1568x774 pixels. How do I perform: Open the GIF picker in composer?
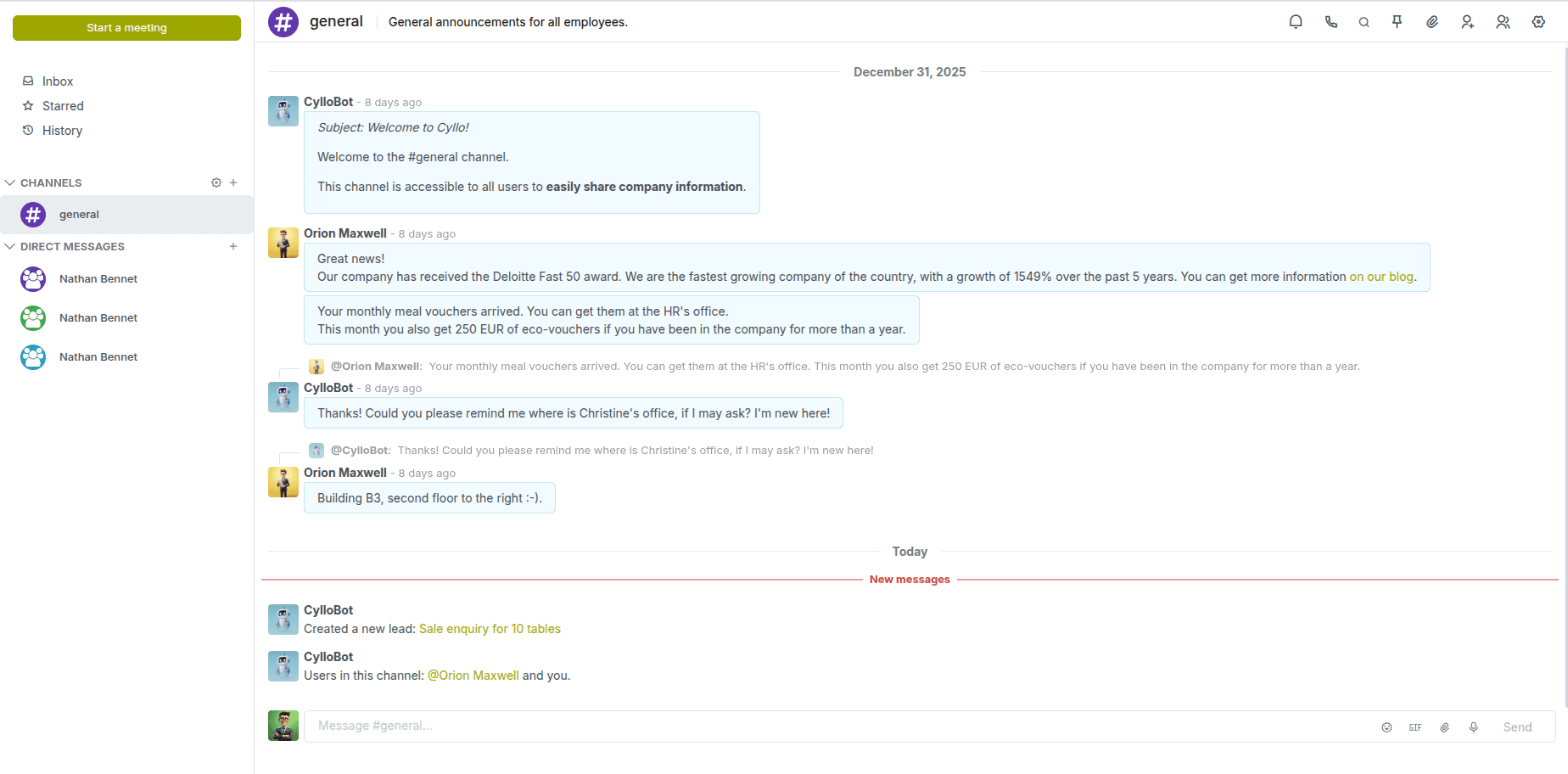(x=1415, y=727)
